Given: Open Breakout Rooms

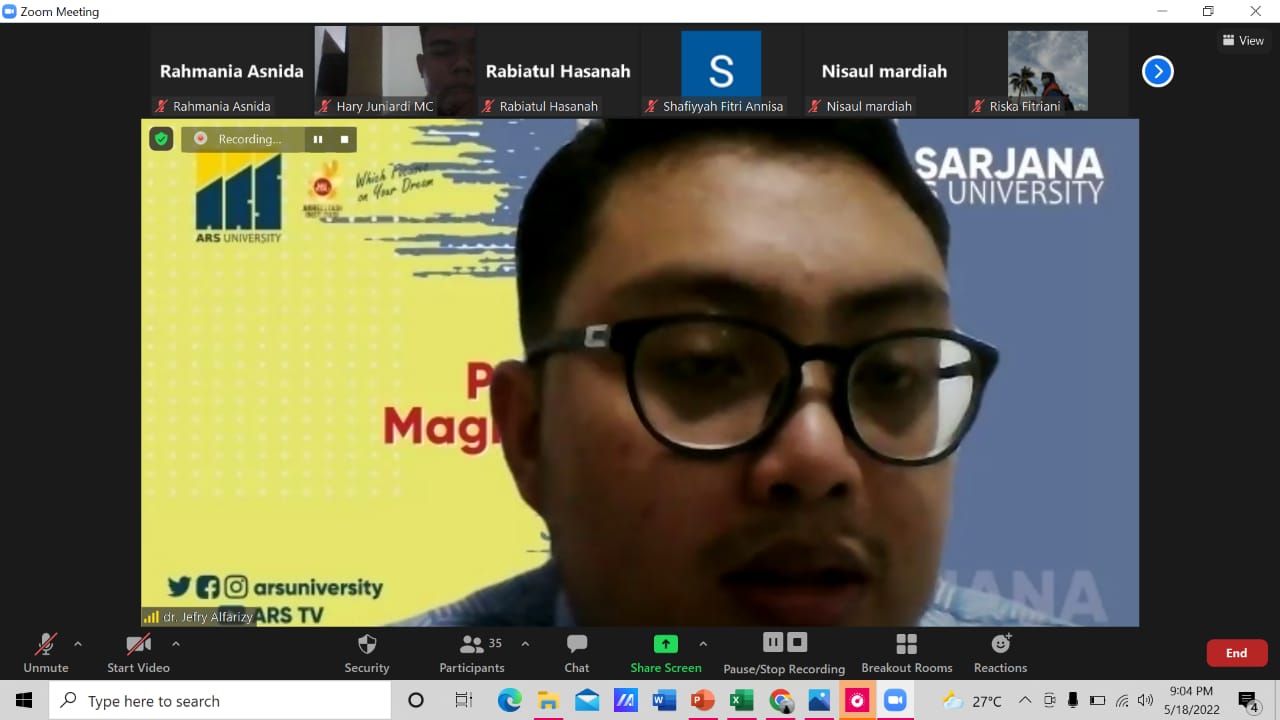Looking at the screenshot, I should coord(906,652).
